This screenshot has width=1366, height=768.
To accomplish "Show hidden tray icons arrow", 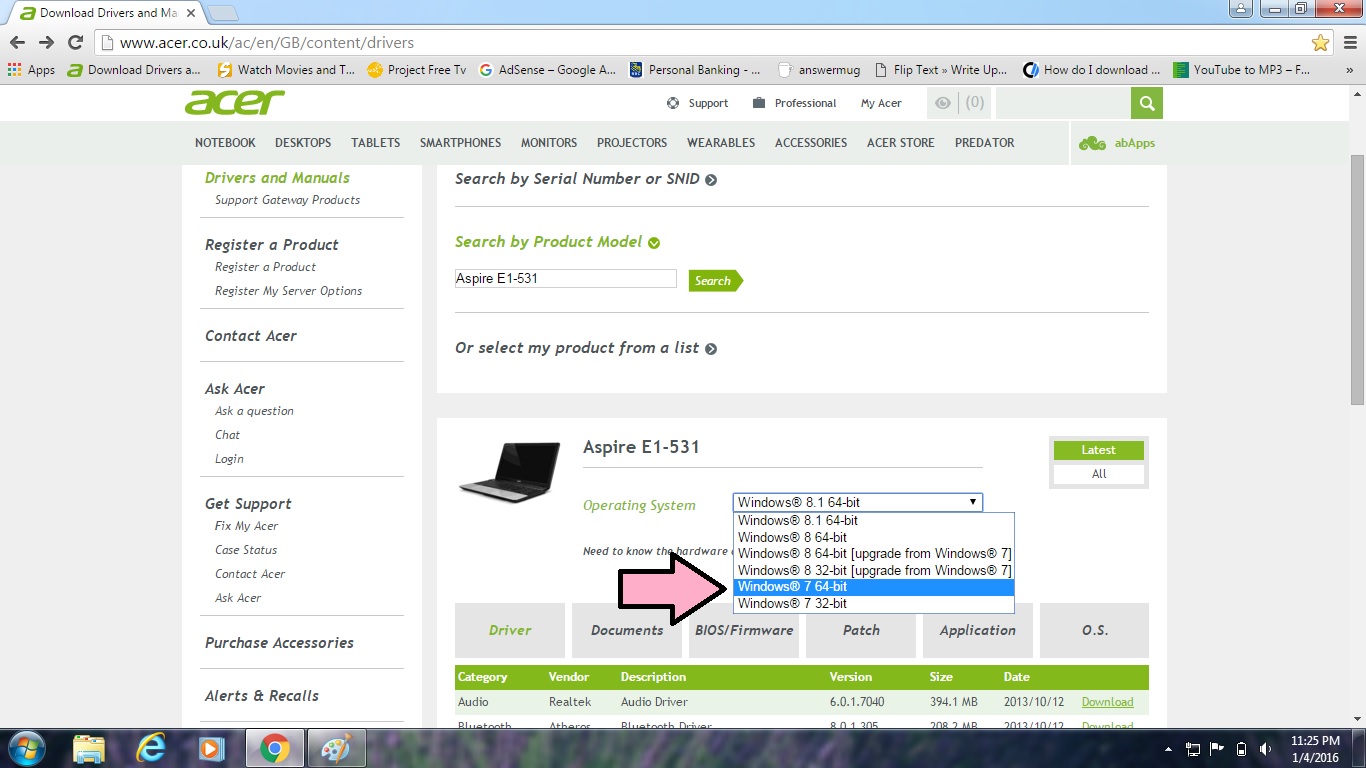I will point(1168,749).
